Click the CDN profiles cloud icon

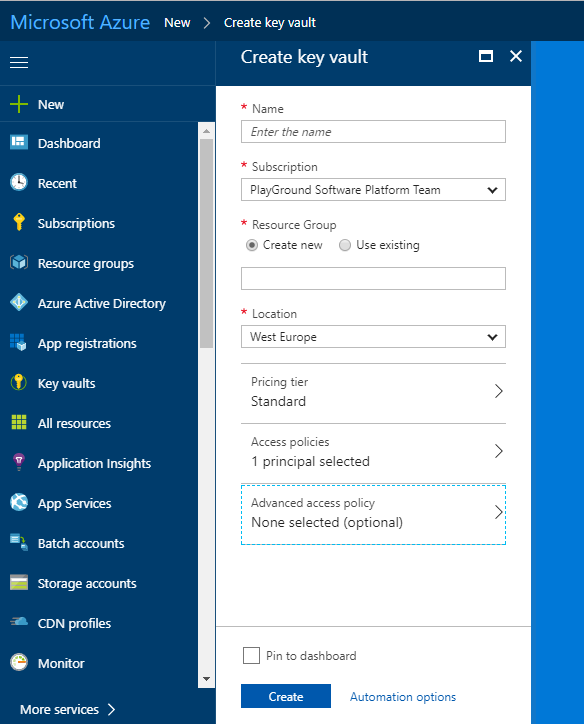pyautogui.click(x=19, y=622)
